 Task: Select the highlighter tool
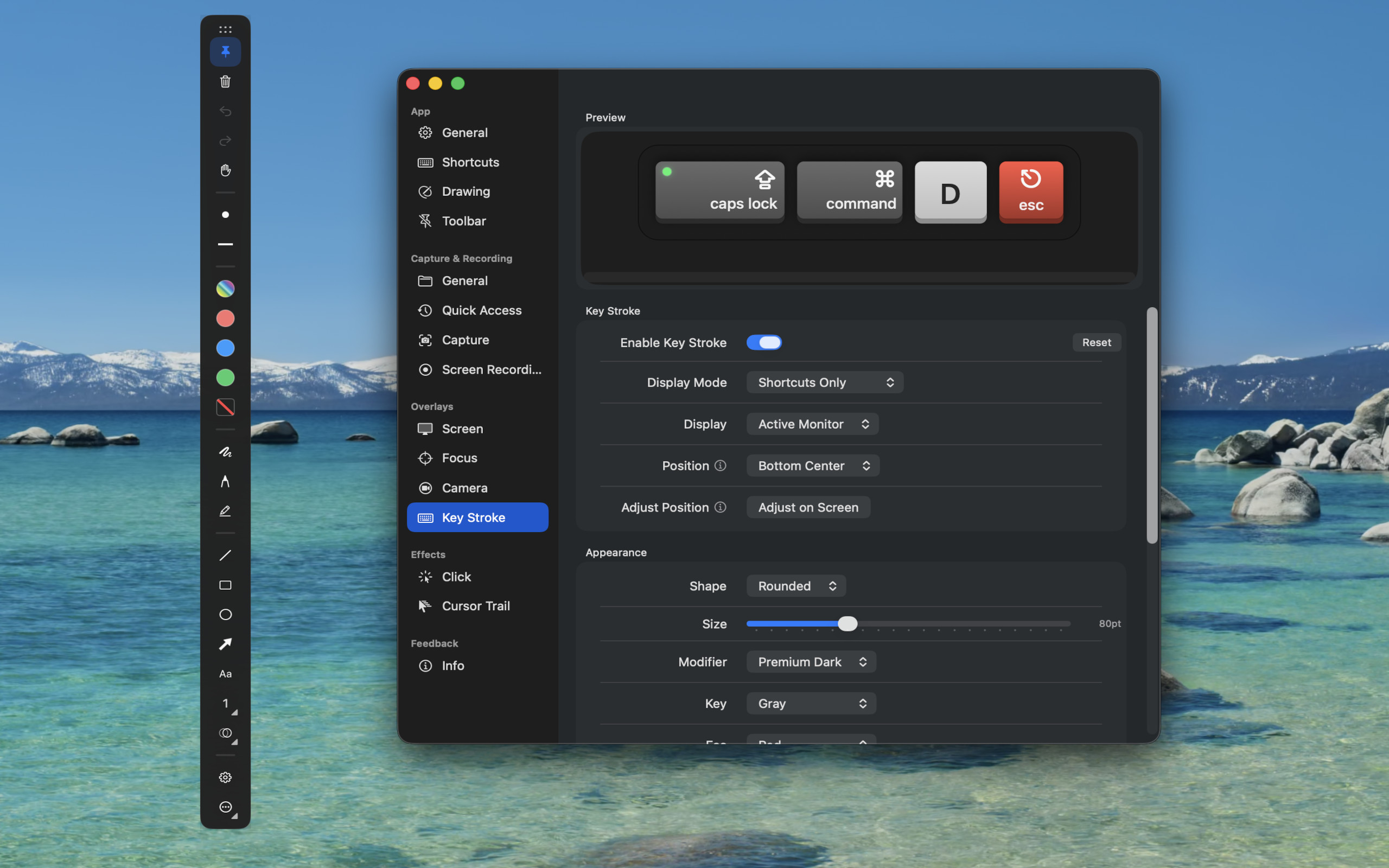[x=225, y=511]
